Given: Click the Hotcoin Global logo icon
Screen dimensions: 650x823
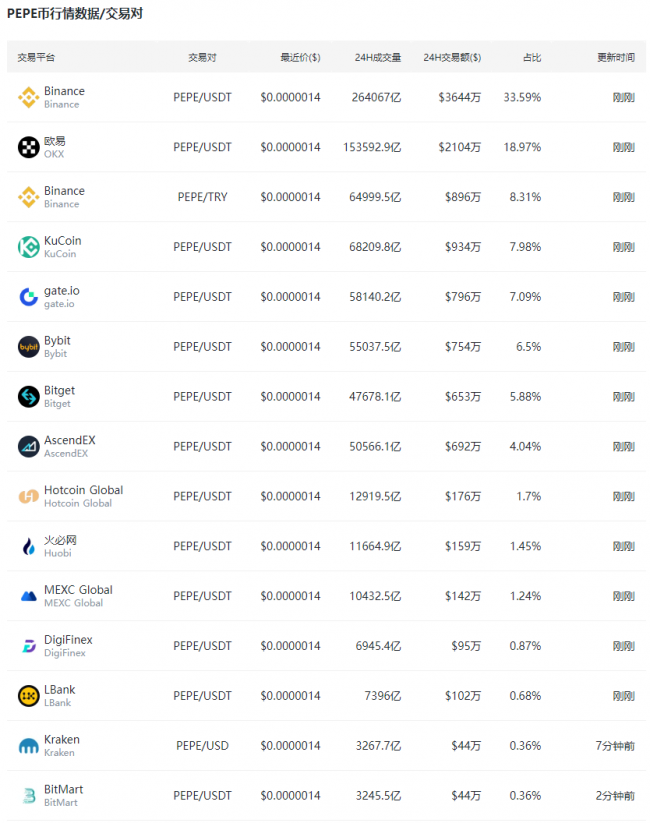Looking at the screenshot, I should pos(28,497).
